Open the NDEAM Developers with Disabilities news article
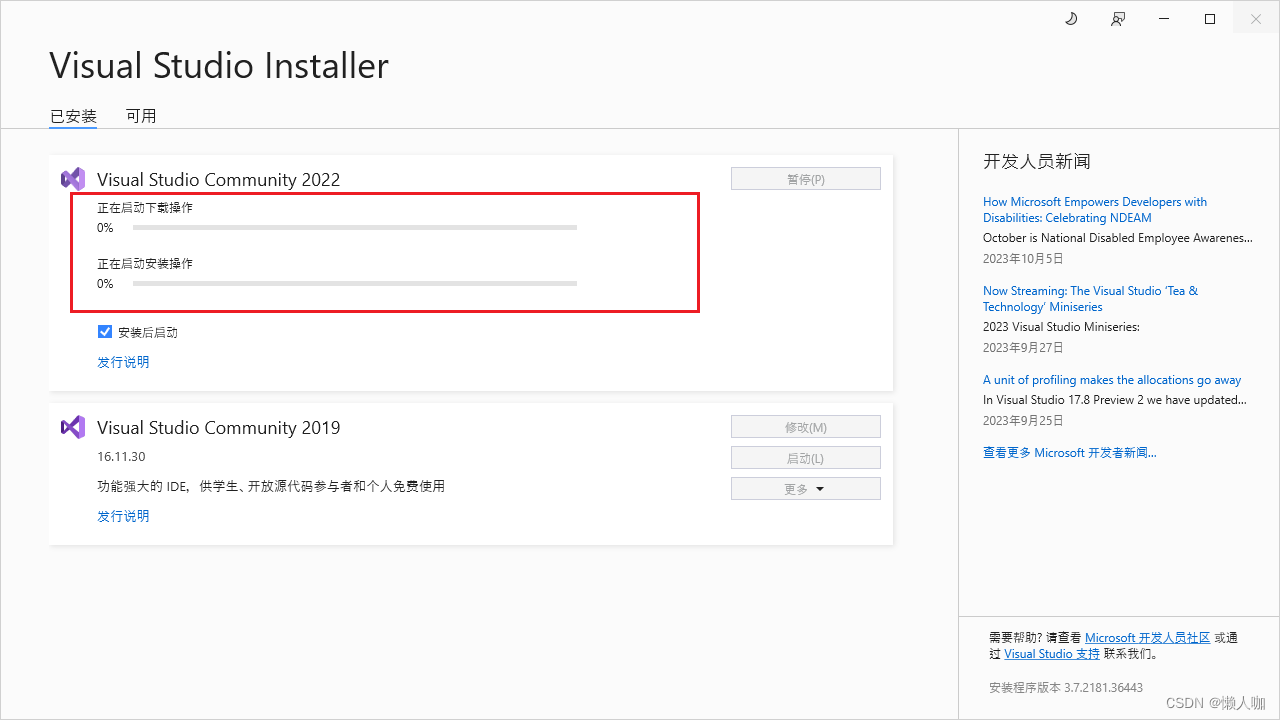The image size is (1280, 720). [x=1095, y=210]
